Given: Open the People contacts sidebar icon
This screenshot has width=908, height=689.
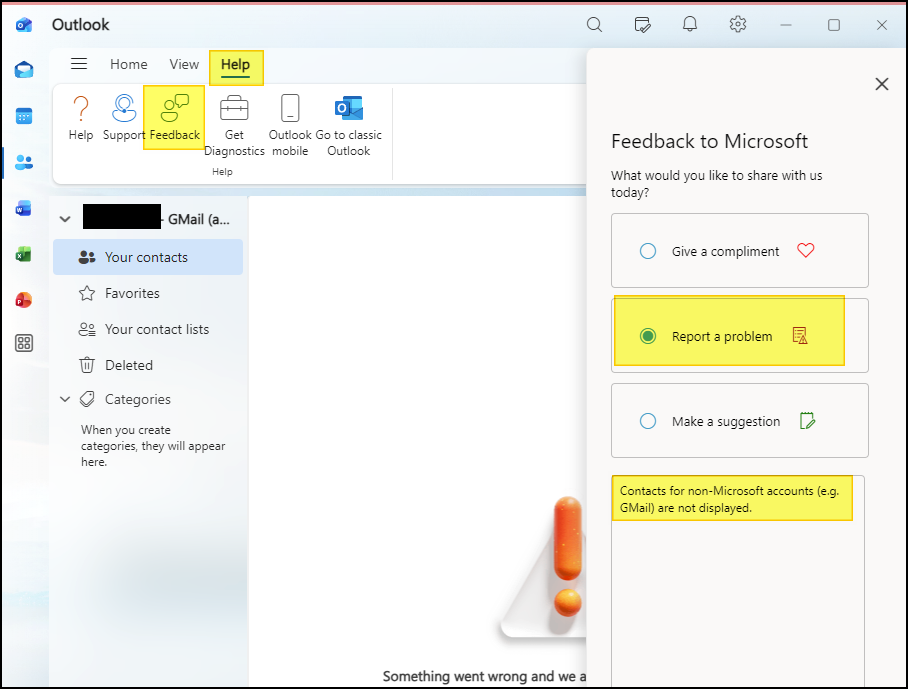Looking at the screenshot, I should tap(24, 163).
